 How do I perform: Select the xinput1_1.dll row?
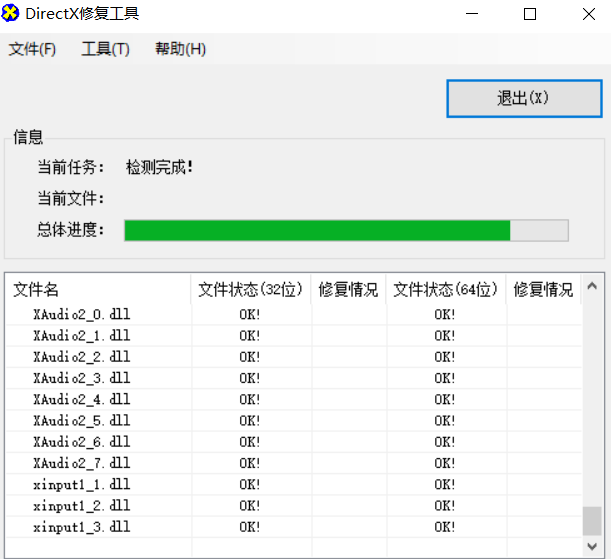pyautogui.click(x=82, y=484)
